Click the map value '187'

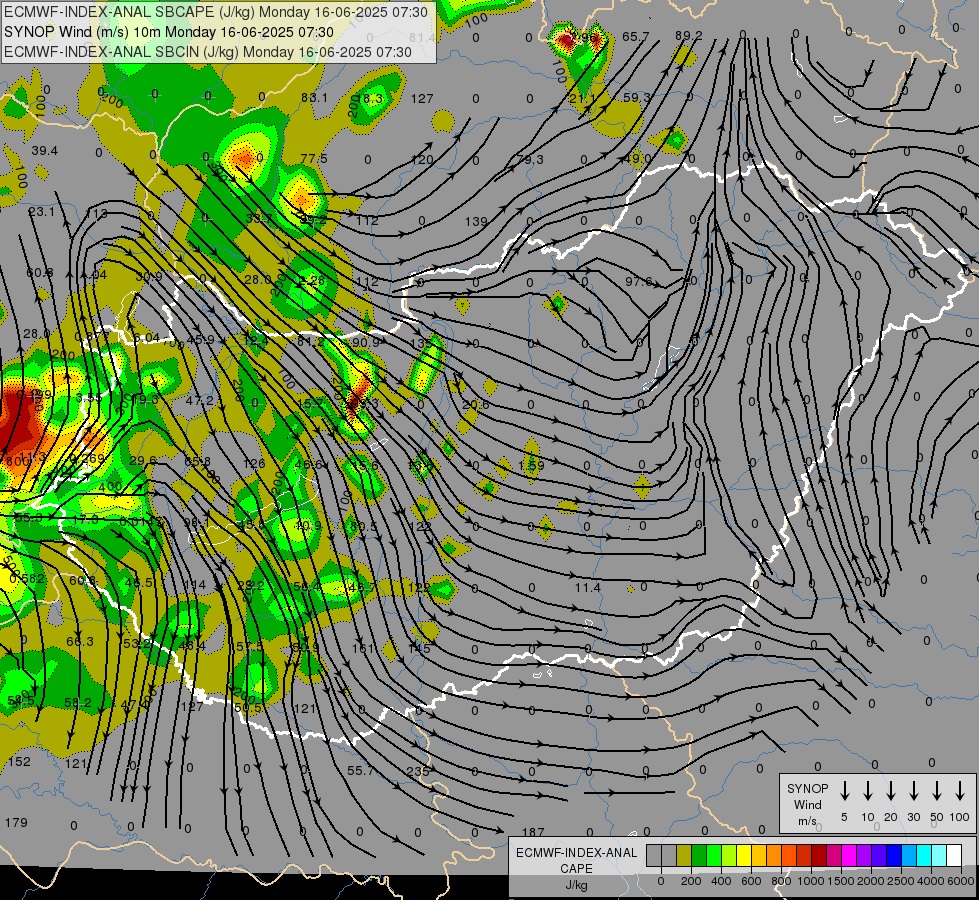(x=533, y=832)
